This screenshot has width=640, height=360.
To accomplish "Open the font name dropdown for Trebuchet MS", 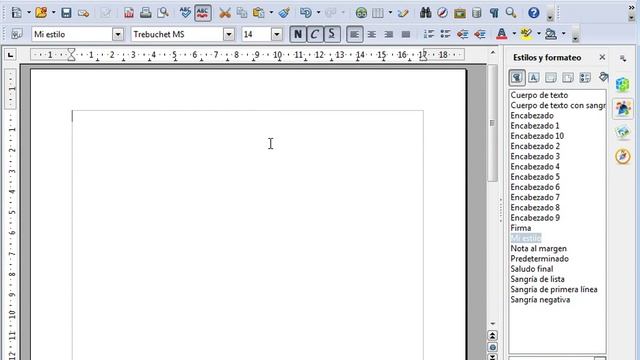I will [229, 34].
